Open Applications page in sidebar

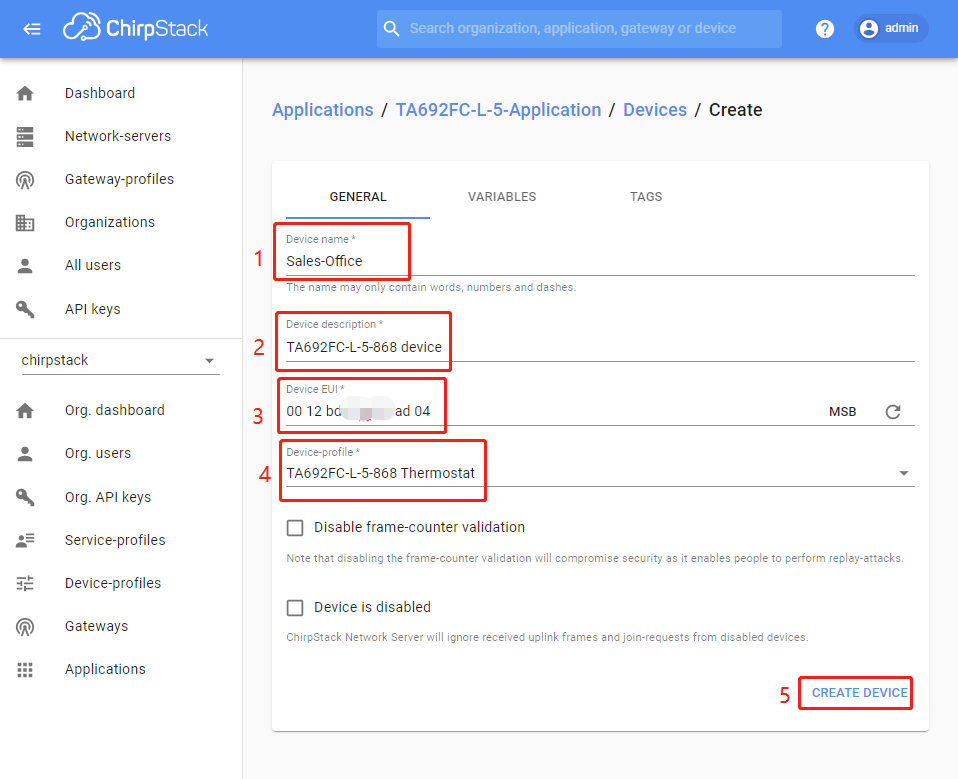[105, 669]
